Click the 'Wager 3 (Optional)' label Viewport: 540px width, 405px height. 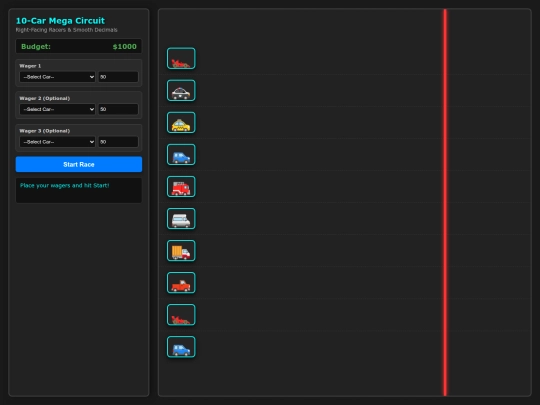[45, 131]
